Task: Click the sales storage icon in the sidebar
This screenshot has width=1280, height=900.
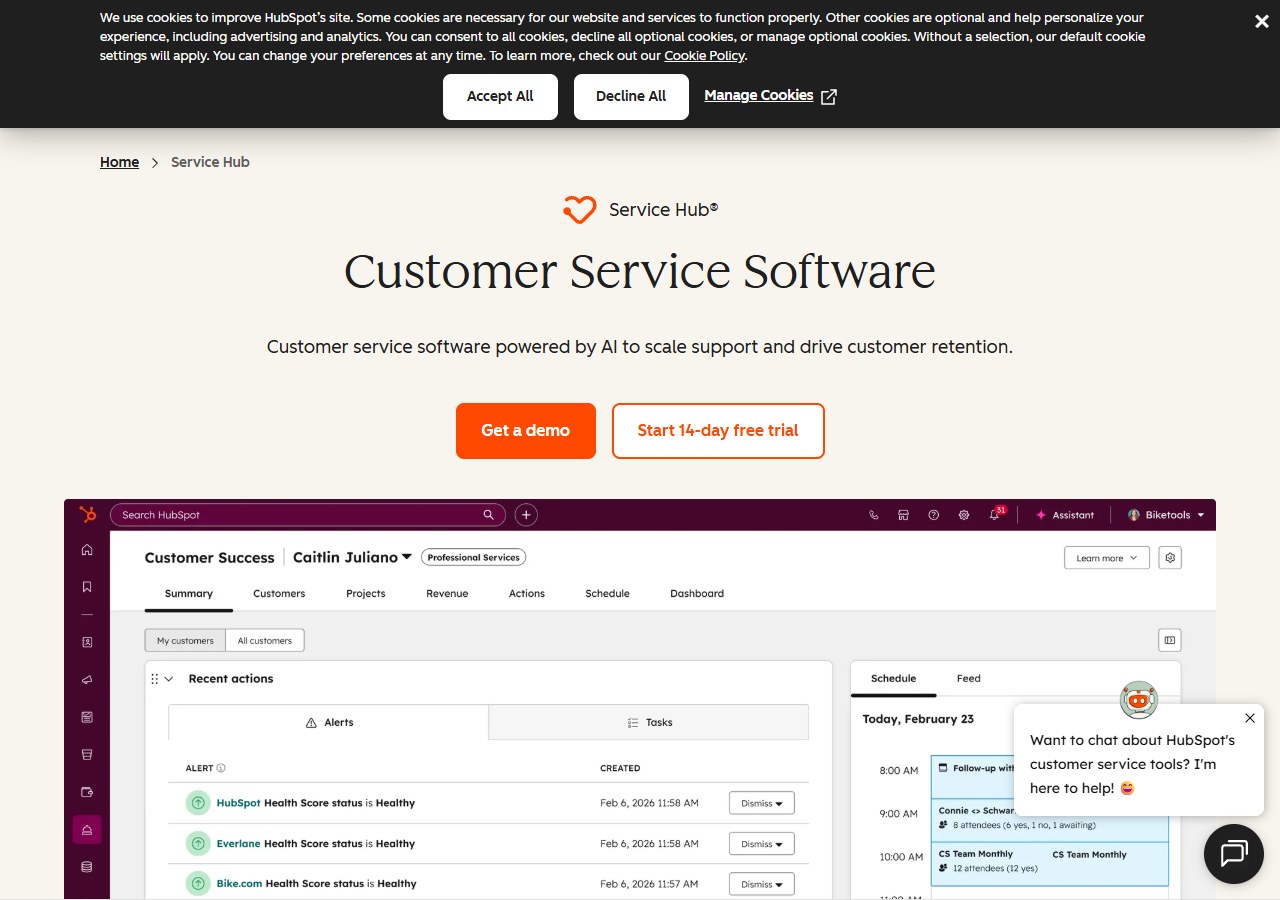Action: (x=87, y=754)
